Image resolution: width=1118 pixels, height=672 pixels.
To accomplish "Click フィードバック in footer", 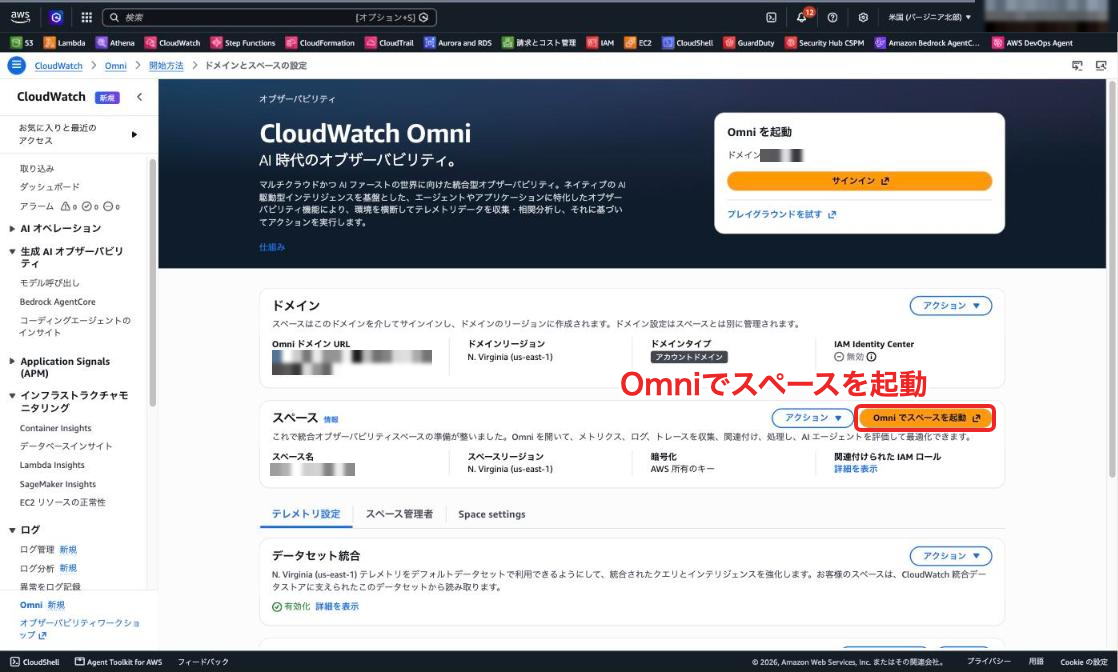I will 202,662.
